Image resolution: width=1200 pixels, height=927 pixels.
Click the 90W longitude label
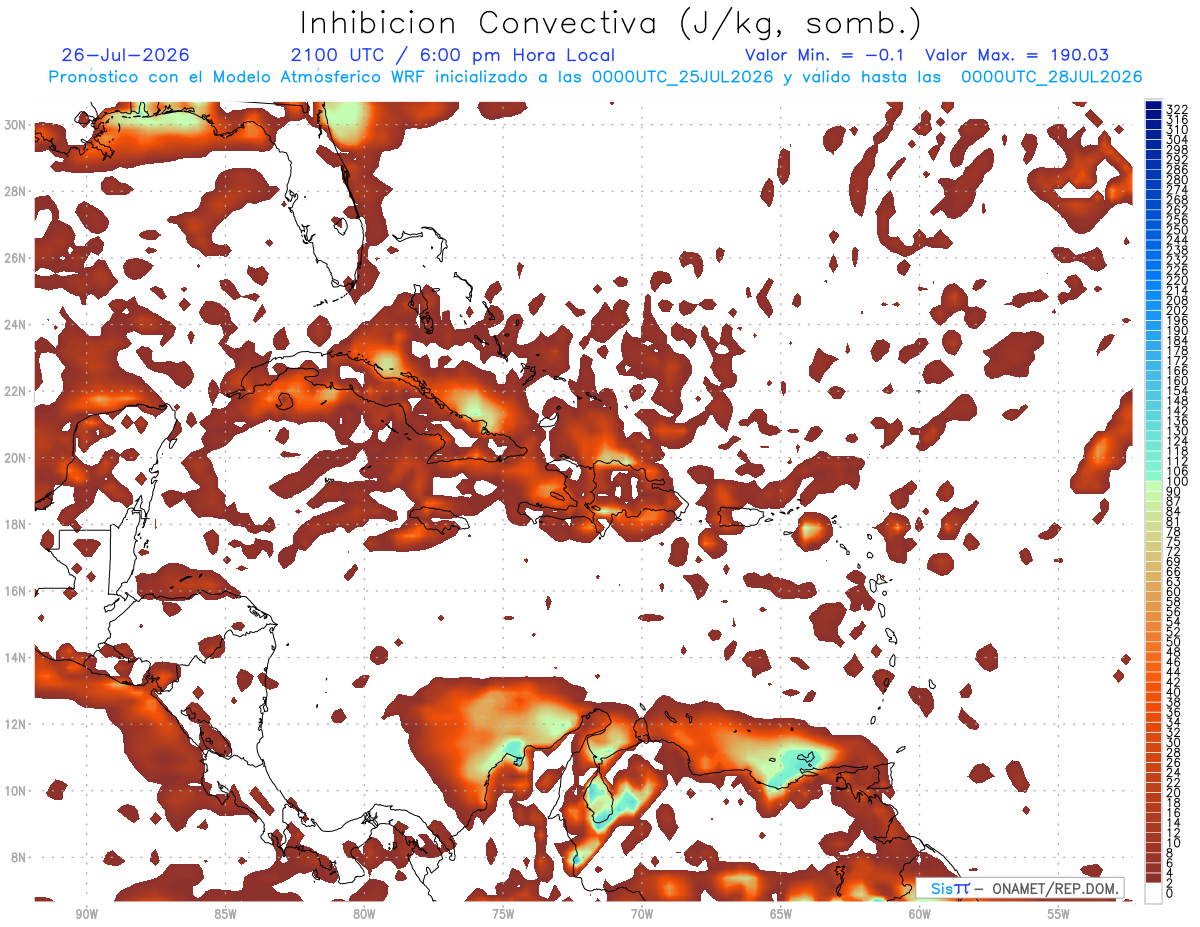coord(86,913)
